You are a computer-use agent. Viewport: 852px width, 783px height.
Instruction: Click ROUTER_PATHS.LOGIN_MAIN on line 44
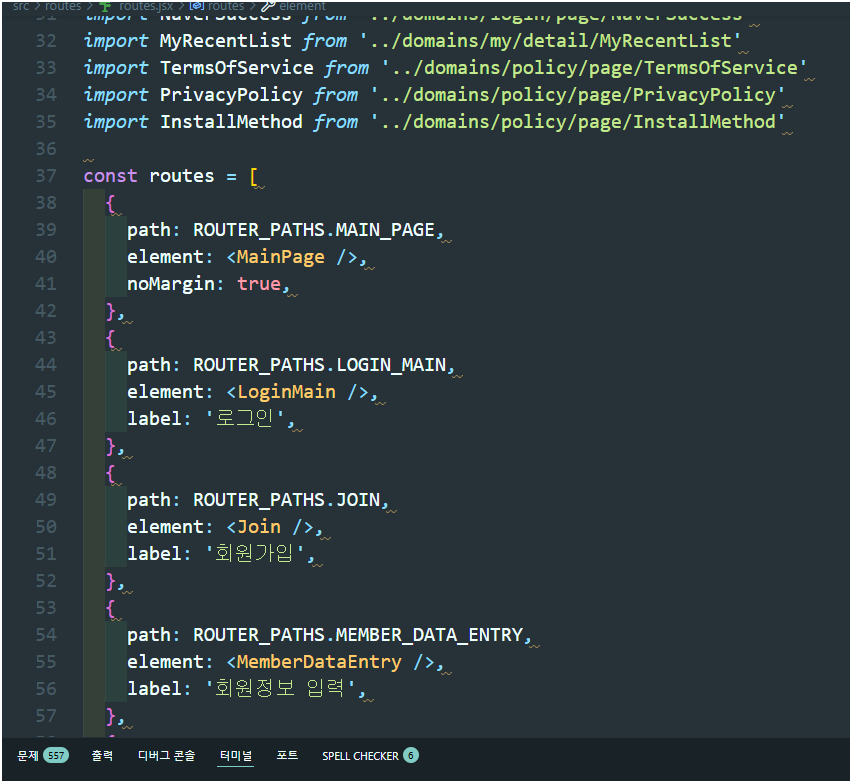320,365
